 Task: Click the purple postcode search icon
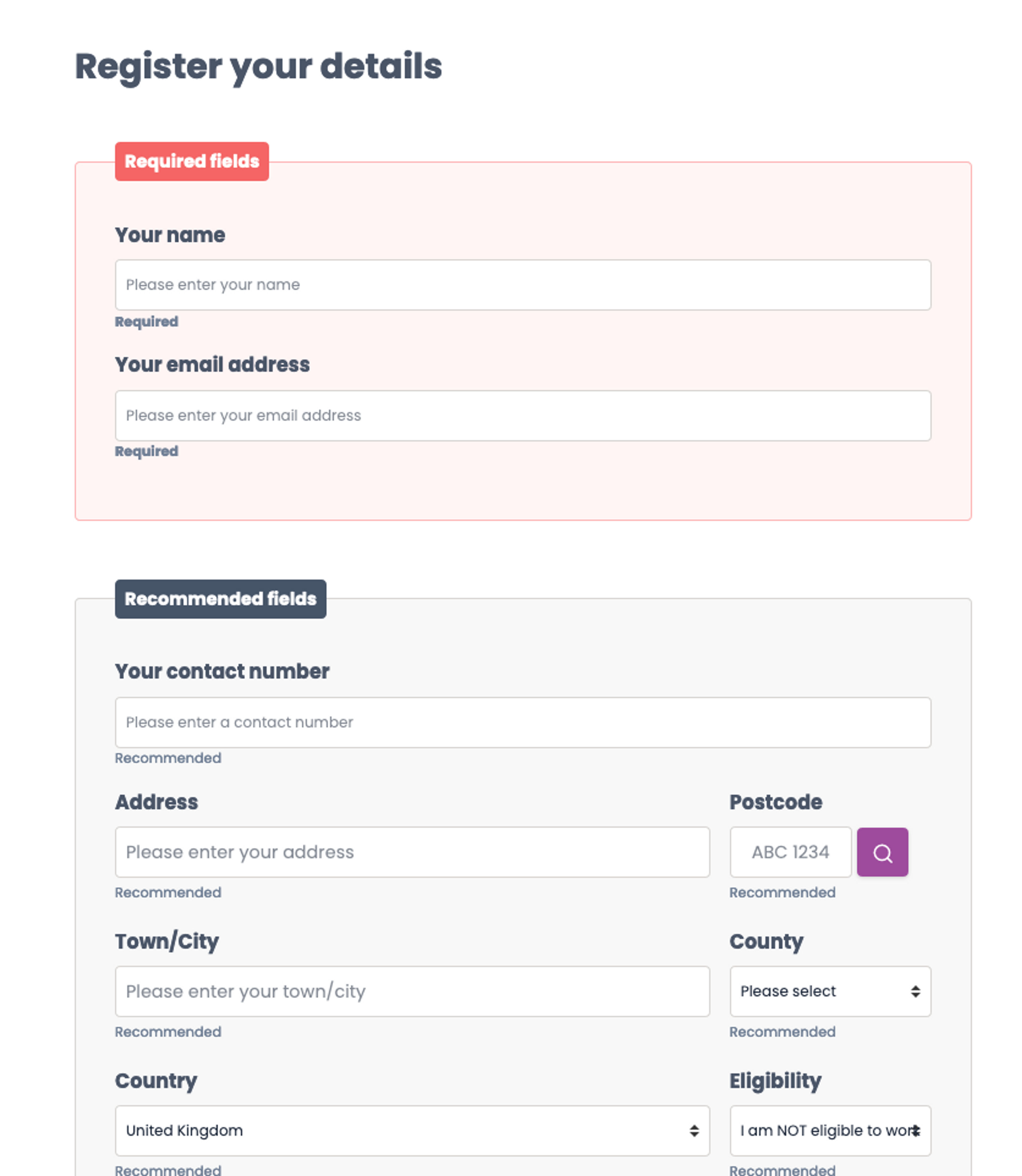click(882, 852)
